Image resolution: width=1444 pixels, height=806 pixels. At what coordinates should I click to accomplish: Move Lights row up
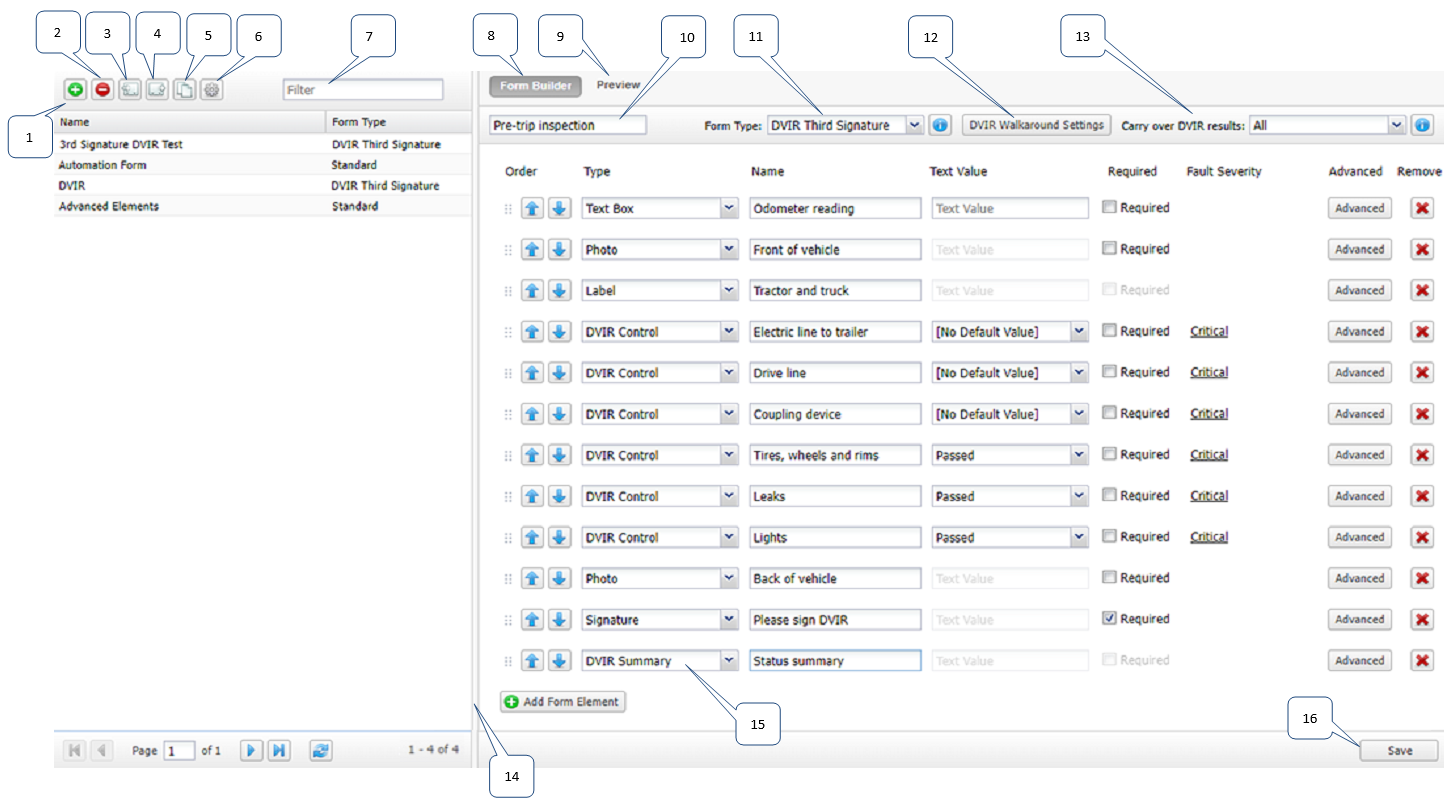[533, 537]
